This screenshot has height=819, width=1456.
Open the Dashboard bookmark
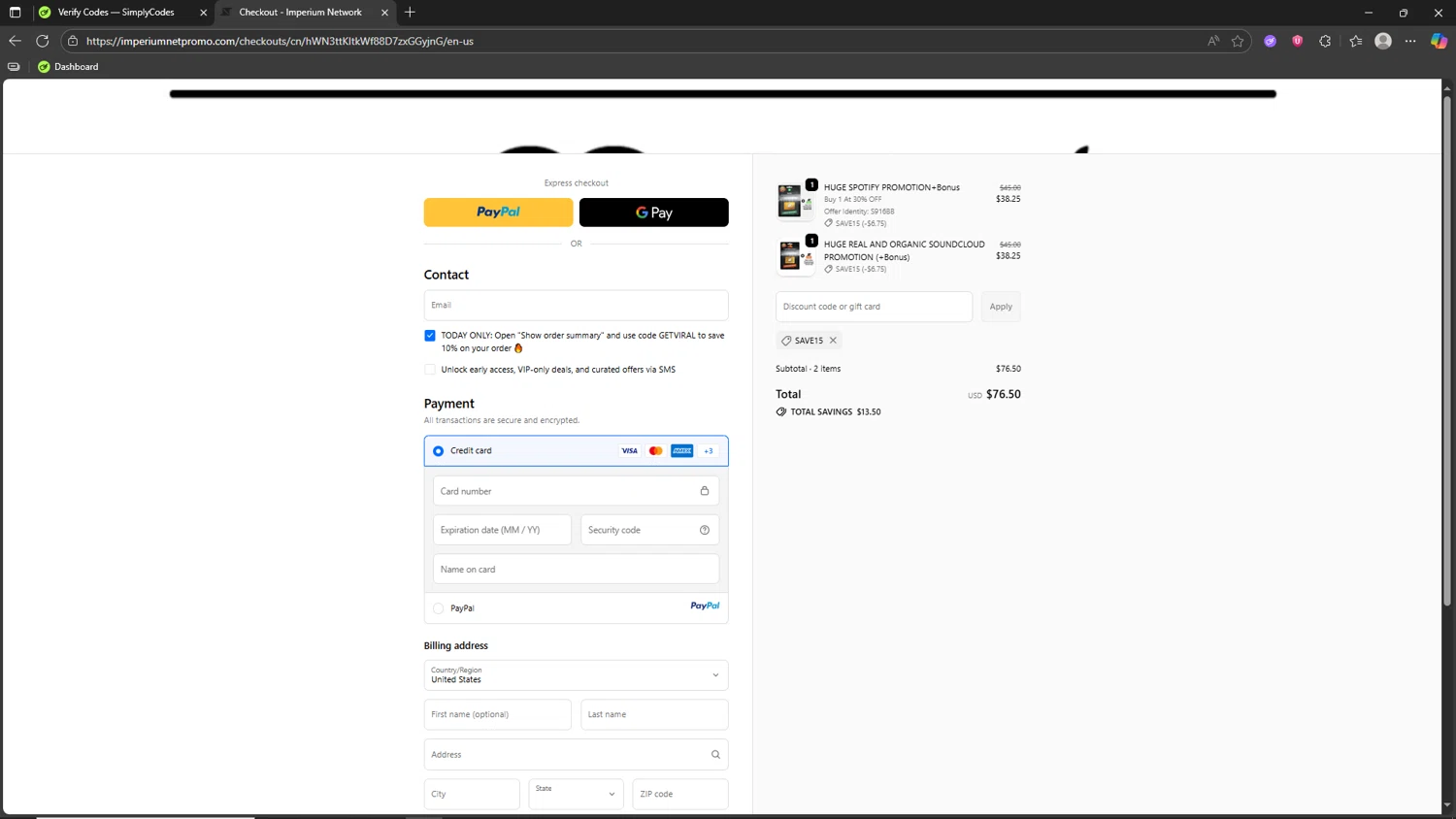[68, 67]
